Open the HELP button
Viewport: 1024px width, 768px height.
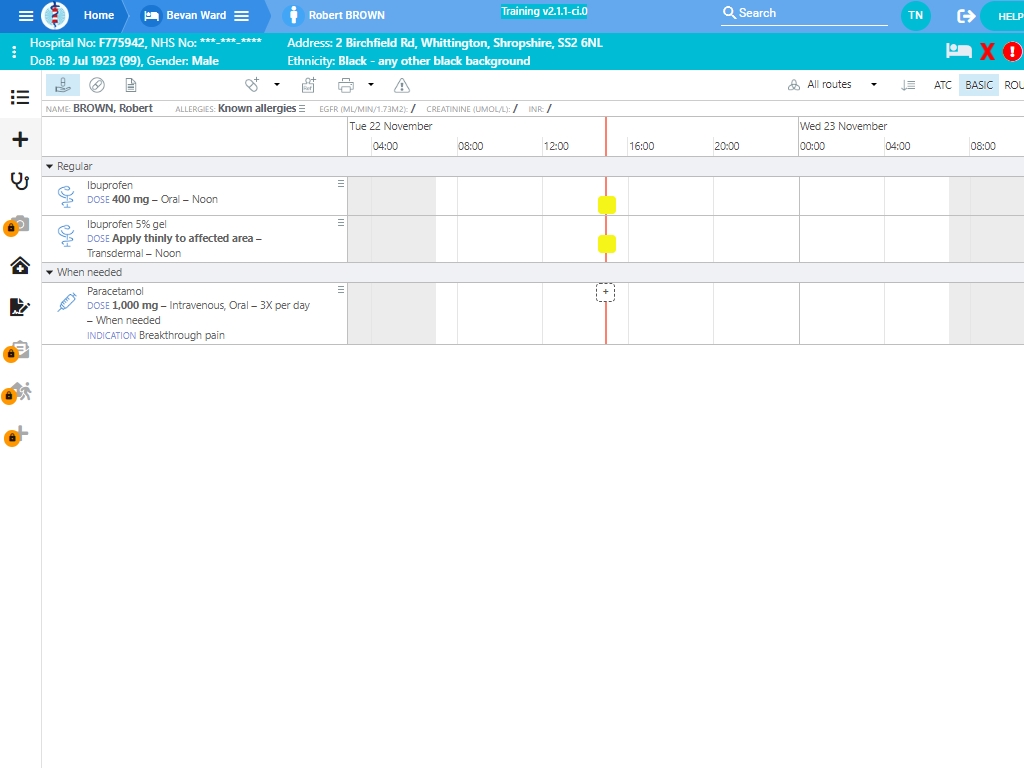1006,16
